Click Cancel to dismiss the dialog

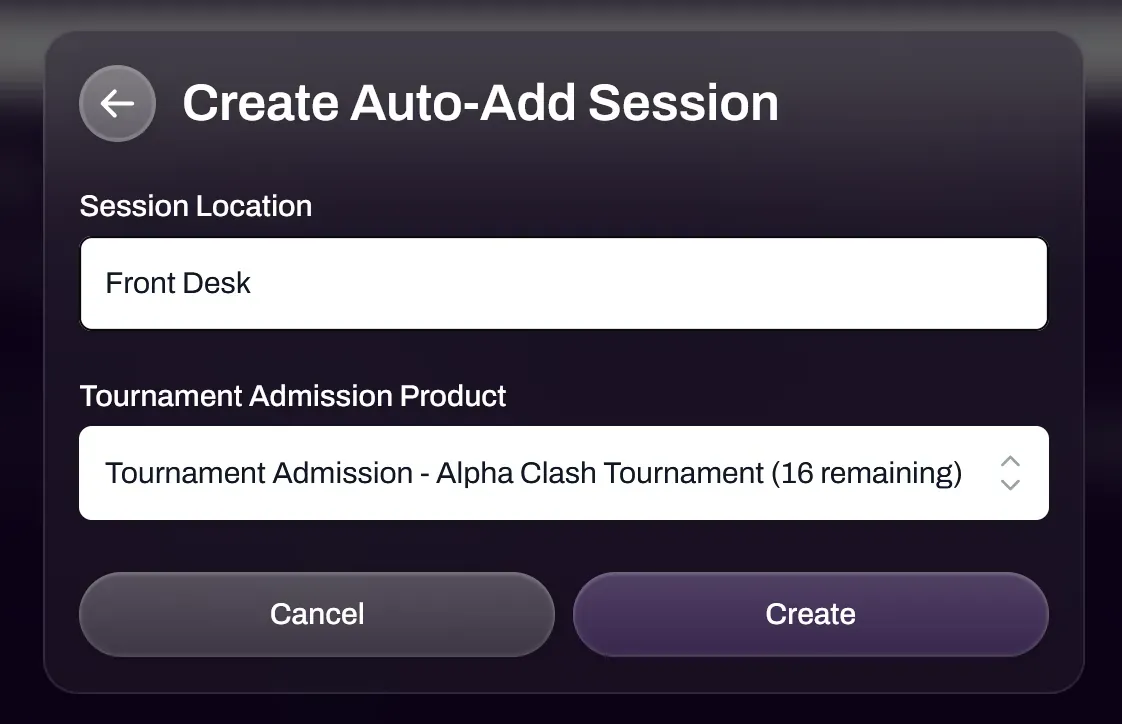pyautogui.click(x=317, y=614)
